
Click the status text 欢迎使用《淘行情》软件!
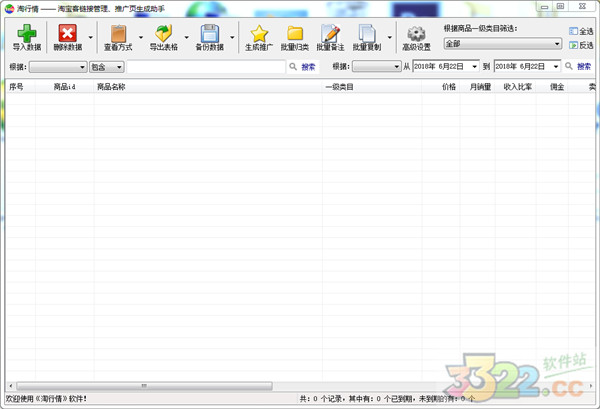pos(46,399)
